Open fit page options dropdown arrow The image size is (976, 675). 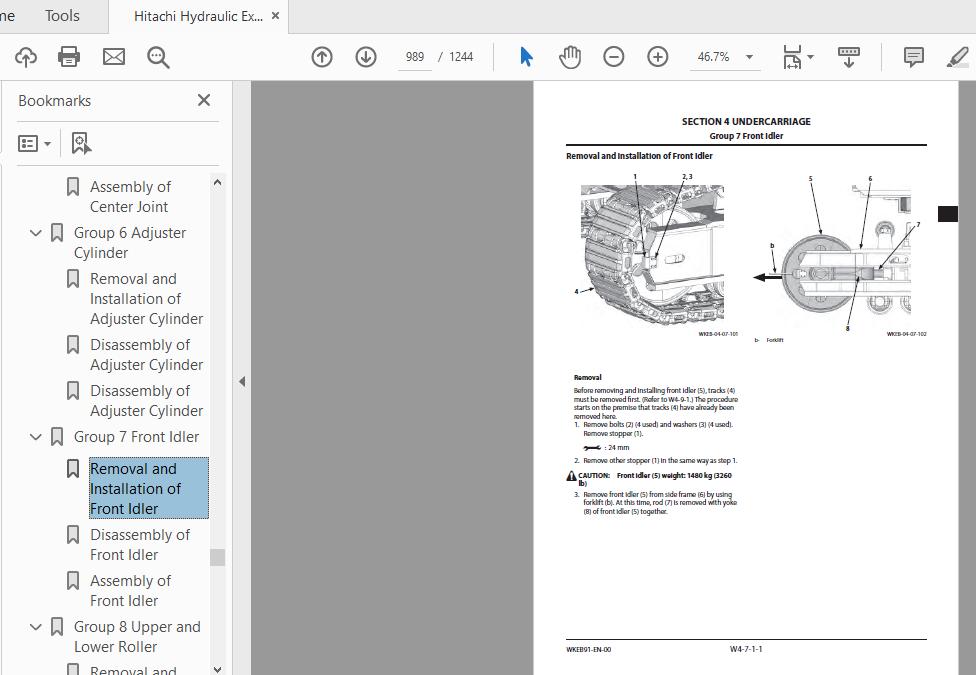pyautogui.click(x=810, y=57)
